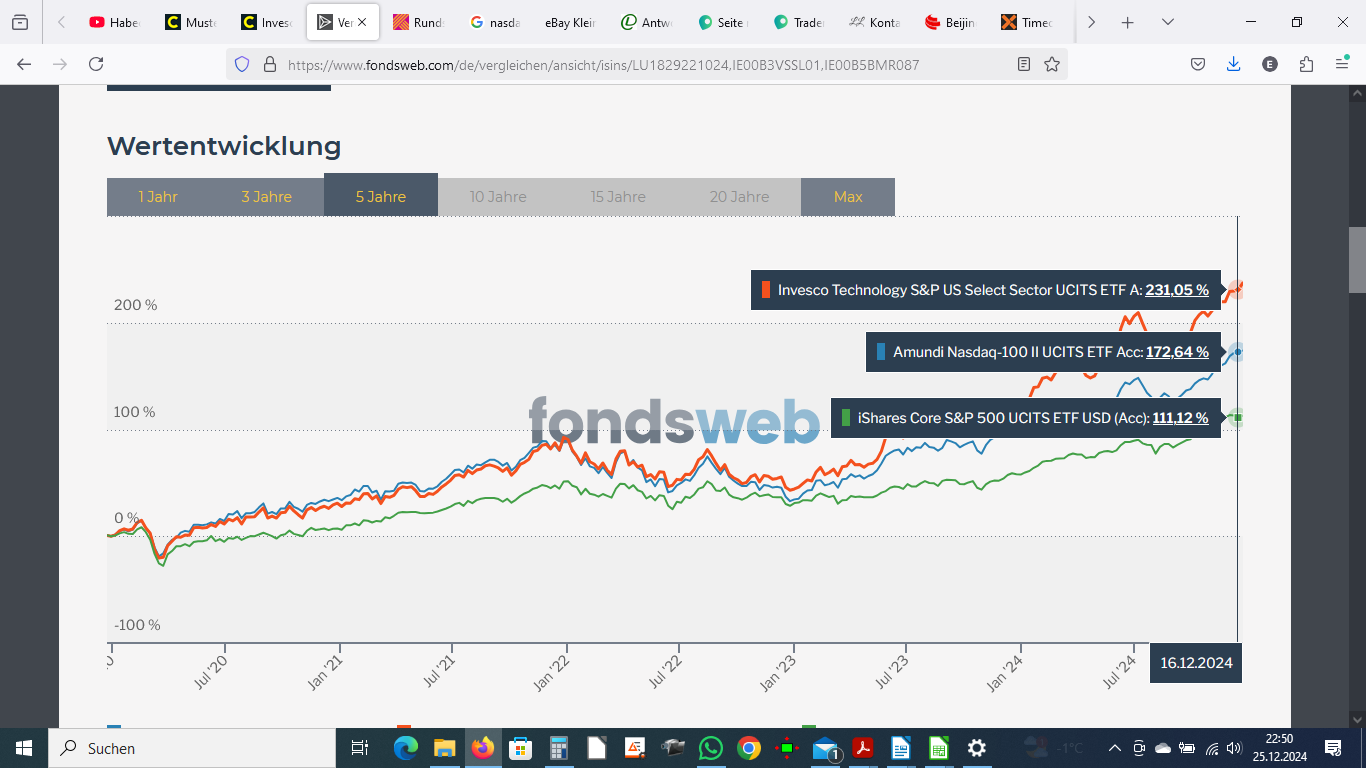Select the 1 Jahr time range tab
Viewport: 1366px width, 768px height.
[158, 196]
